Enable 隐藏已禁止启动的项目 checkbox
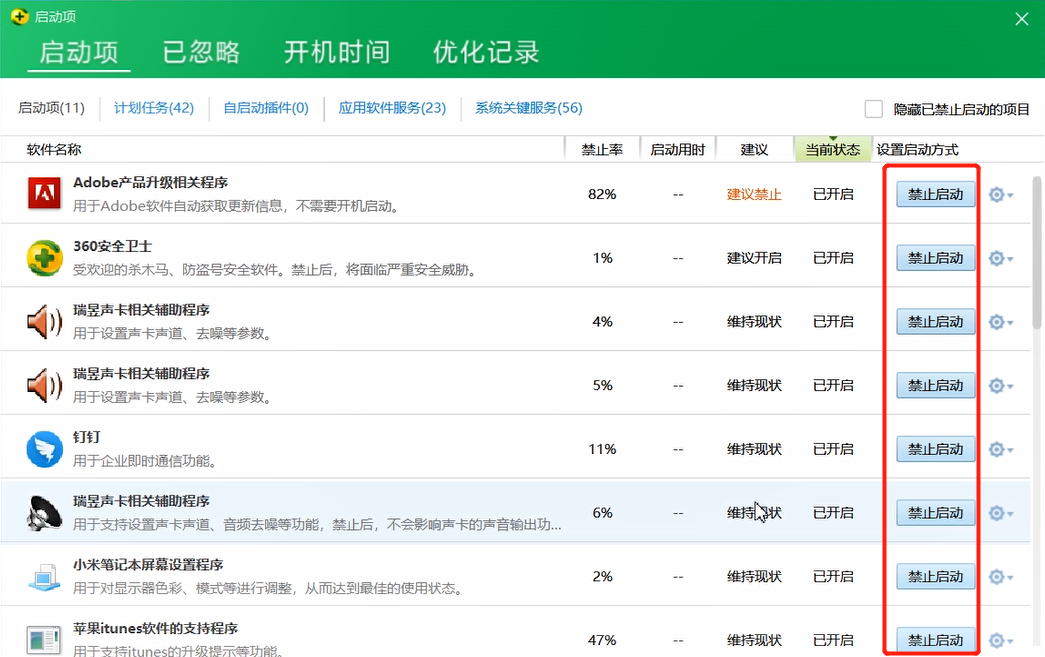The height and width of the screenshot is (657, 1045). (x=874, y=109)
